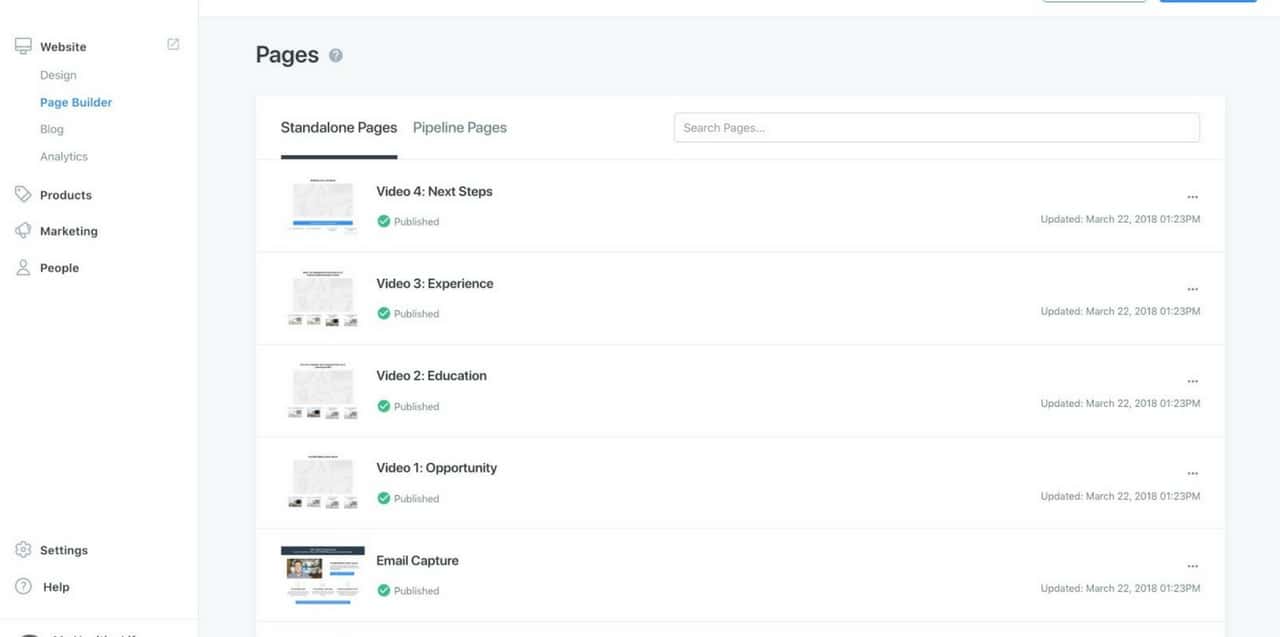Switch to Standalone Pages tab
Screen dimensions: 1280x637
(339, 128)
